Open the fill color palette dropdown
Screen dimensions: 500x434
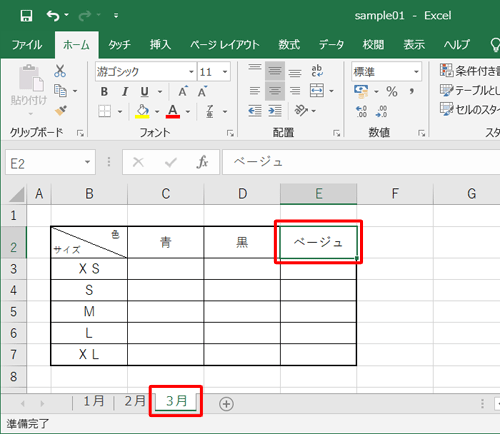pos(157,111)
